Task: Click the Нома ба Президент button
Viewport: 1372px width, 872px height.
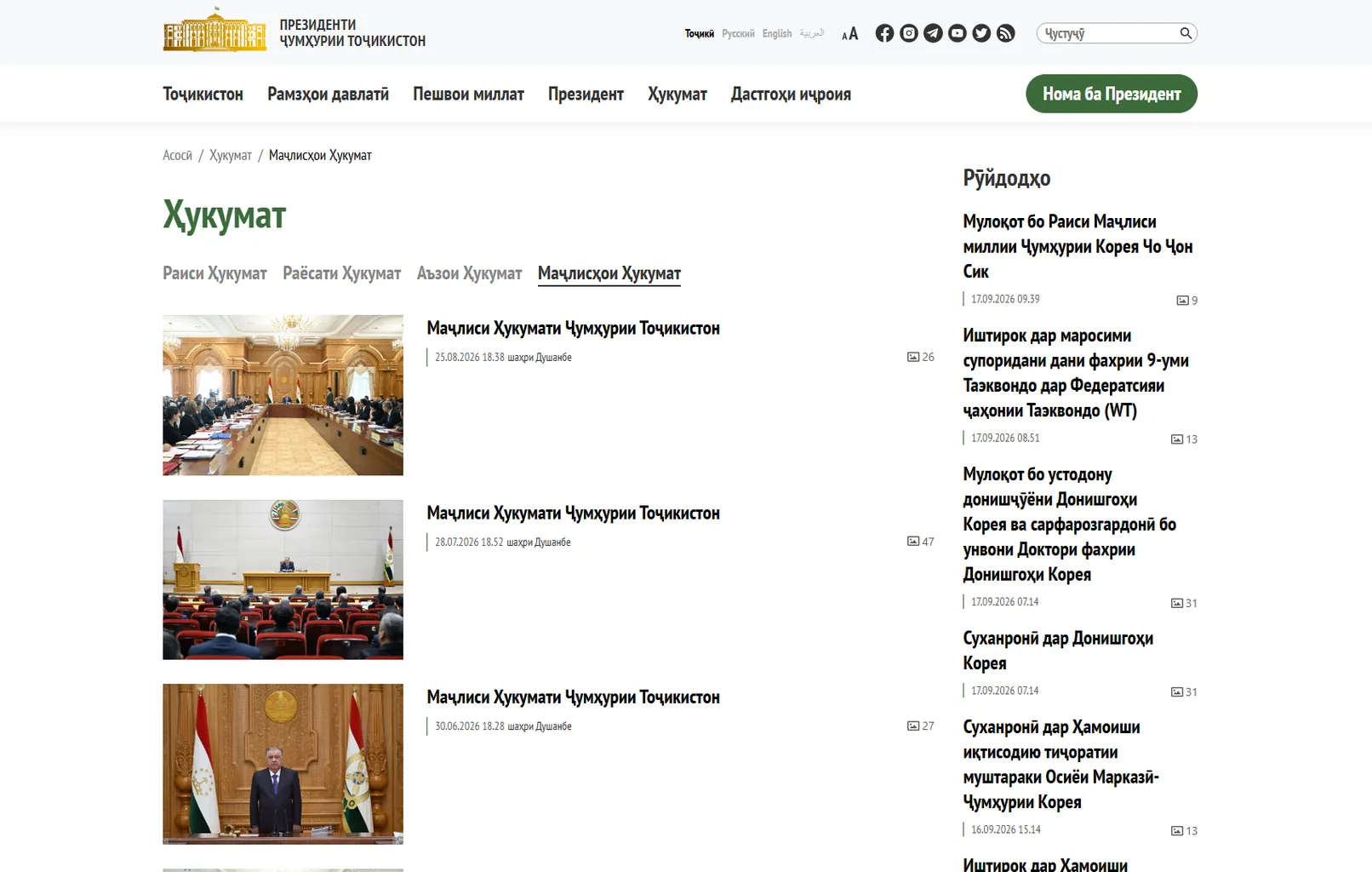Action: 1112,94
